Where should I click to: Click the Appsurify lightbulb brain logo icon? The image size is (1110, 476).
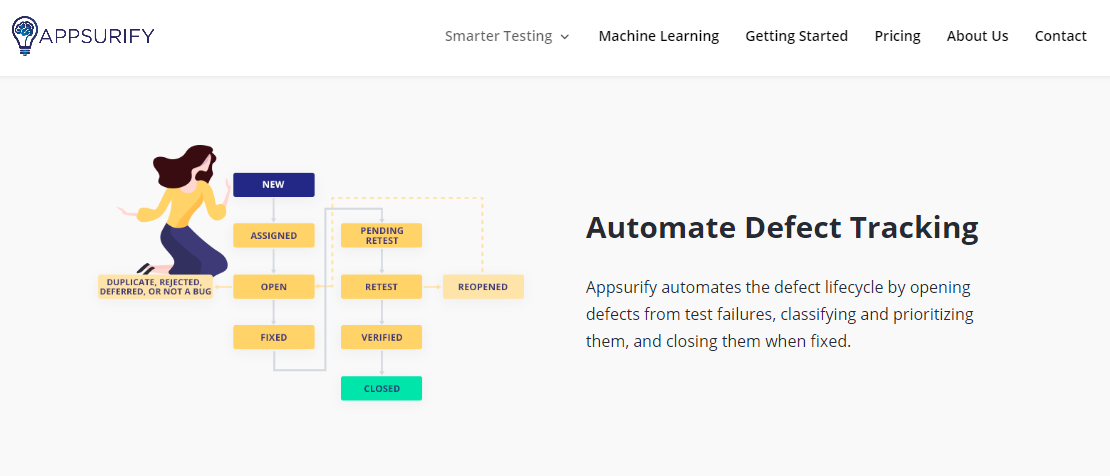(x=25, y=35)
